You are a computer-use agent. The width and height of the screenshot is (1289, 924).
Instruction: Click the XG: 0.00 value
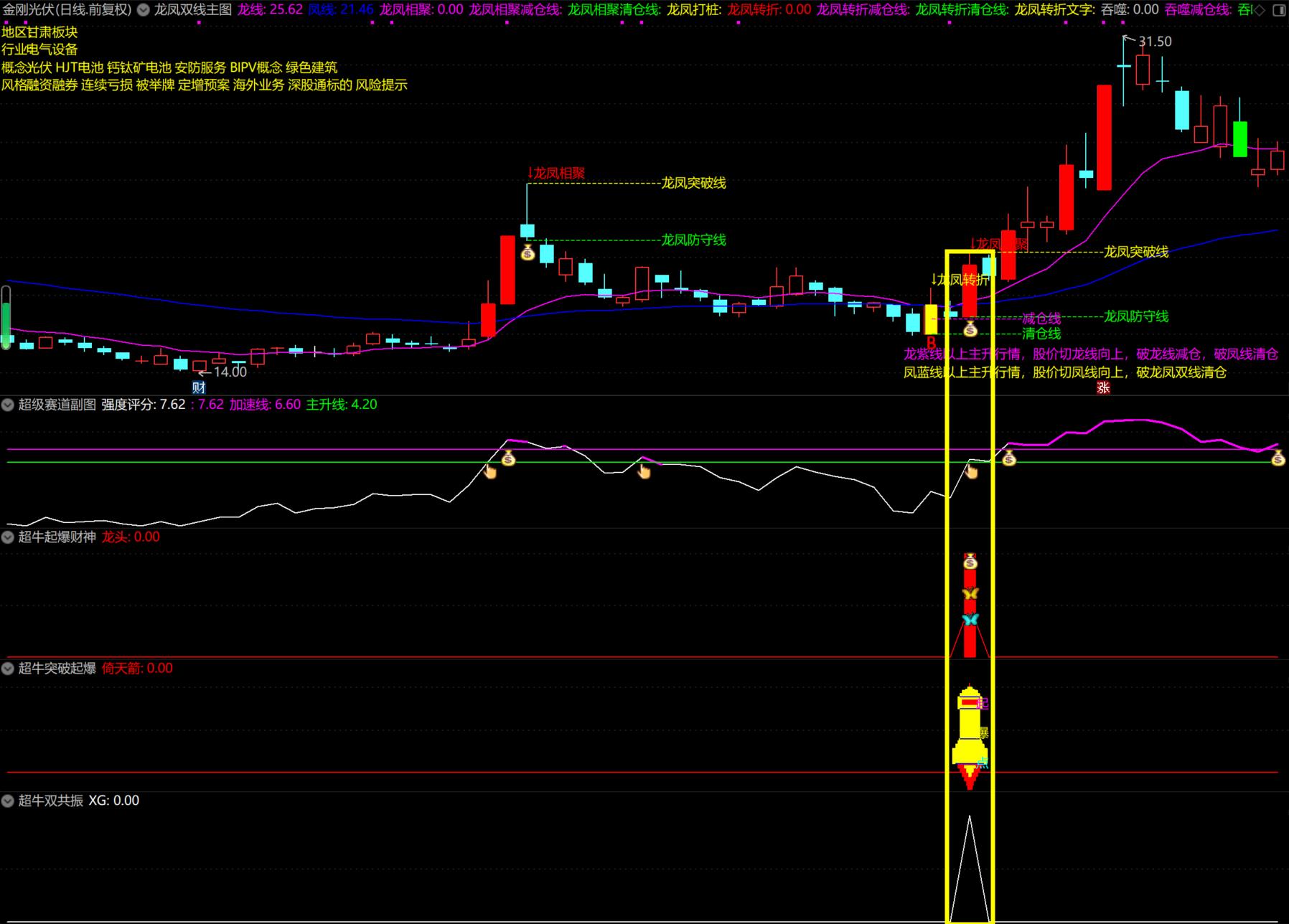(114, 801)
